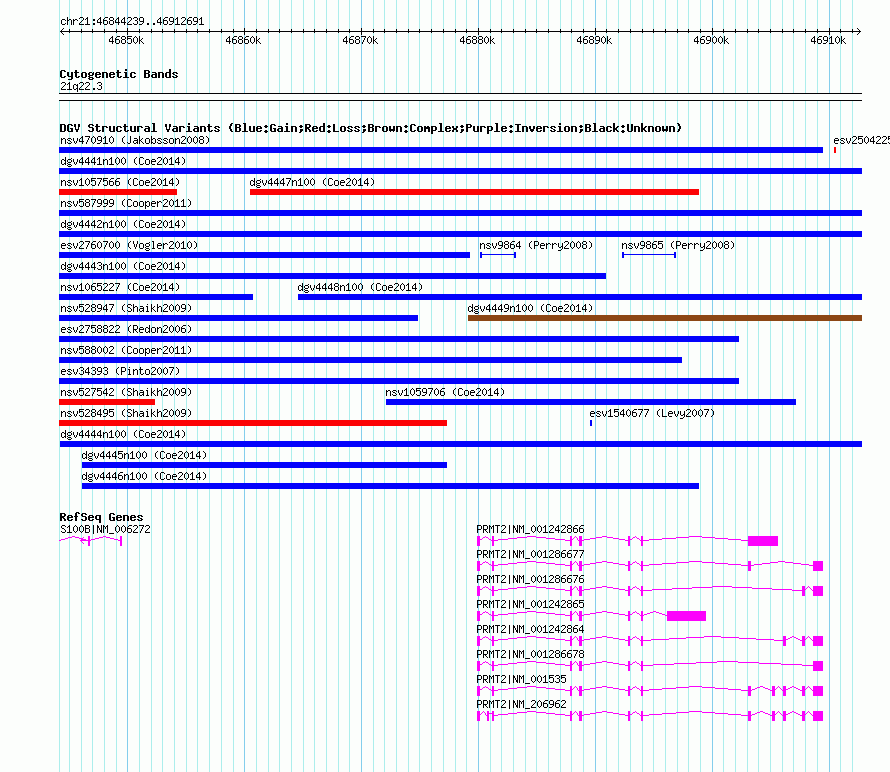The image size is (890, 772).
Task: Click the 46890k ruler tick label
Action: [594, 40]
